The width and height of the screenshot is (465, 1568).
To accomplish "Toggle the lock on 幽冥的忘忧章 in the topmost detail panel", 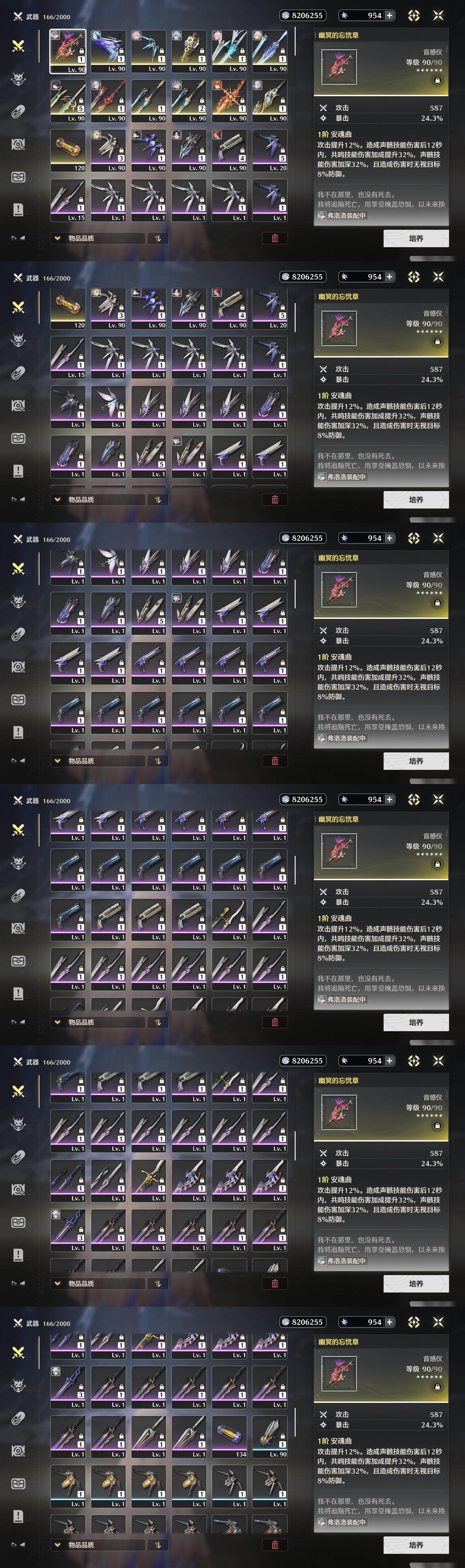I will click(437, 80).
